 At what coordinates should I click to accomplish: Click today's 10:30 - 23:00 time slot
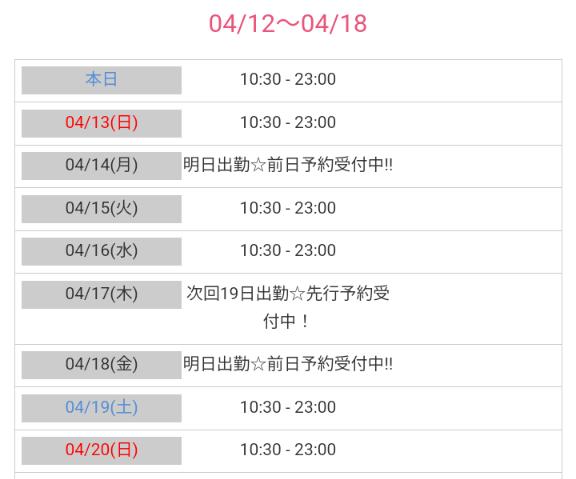tap(288, 79)
